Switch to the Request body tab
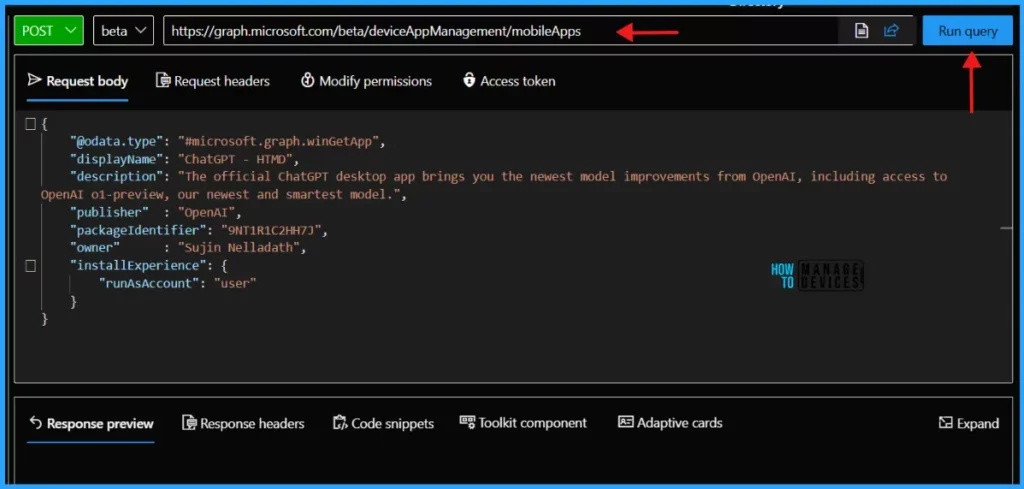The width and height of the screenshot is (1024, 489). 78,81
